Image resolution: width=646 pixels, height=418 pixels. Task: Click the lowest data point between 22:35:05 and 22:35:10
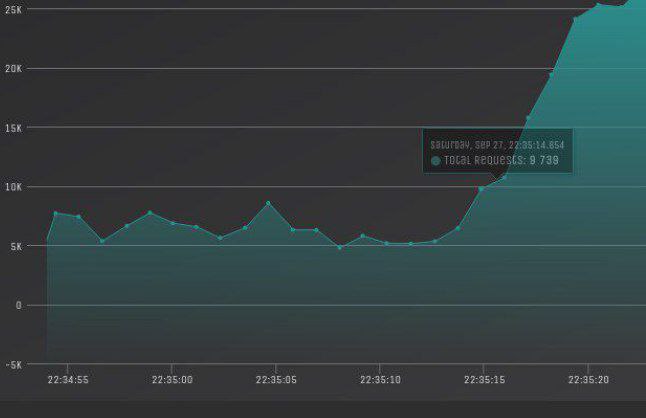click(x=340, y=247)
